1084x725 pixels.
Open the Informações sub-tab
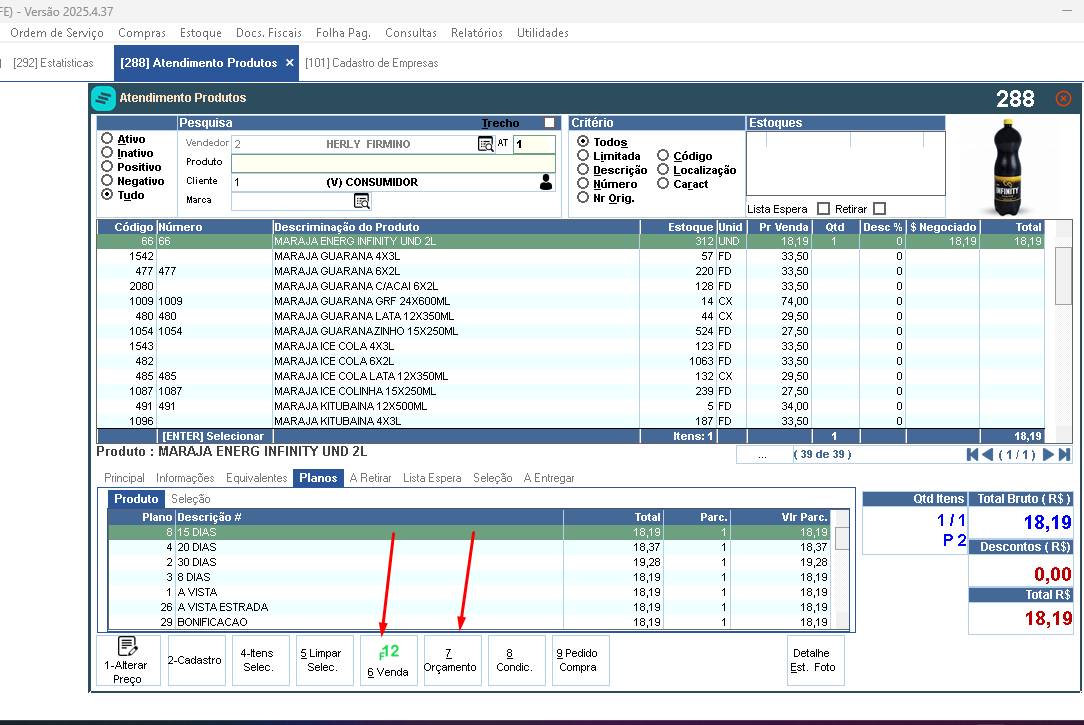pyautogui.click(x=185, y=478)
